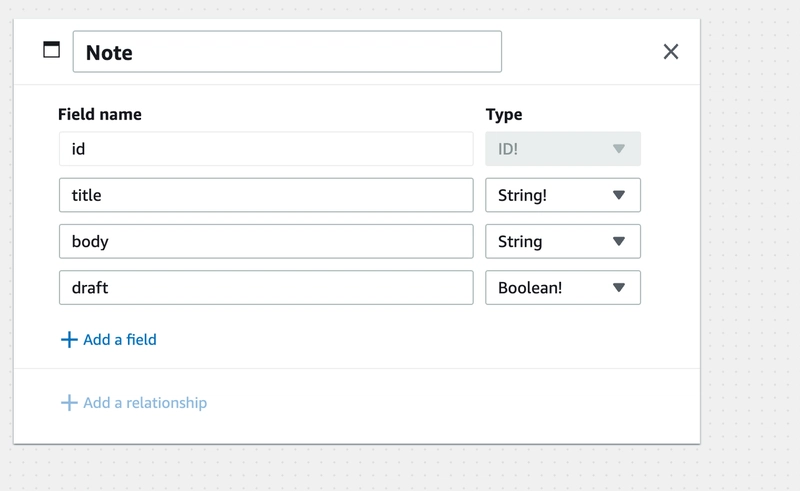The image size is (800, 491).
Task: Click the arrow icon in body's type selector
Action: (x=618, y=241)
